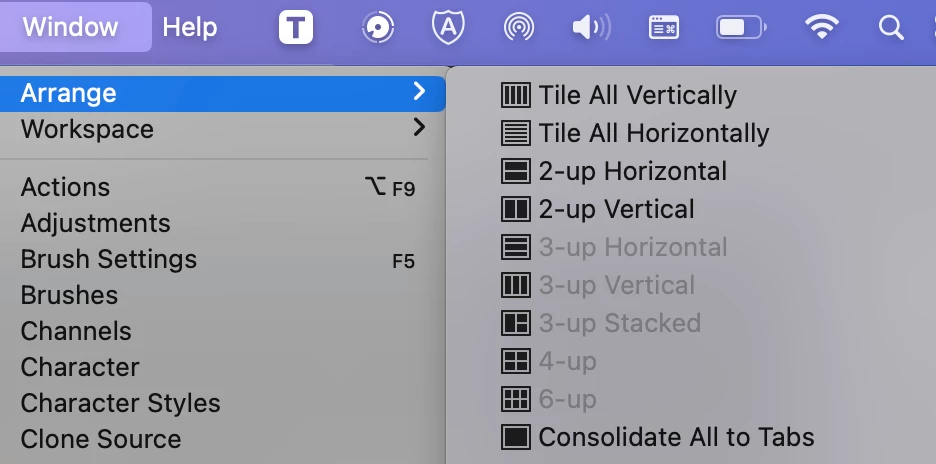Click the Consolidate All to Tabs icon

tap(515, 437)
